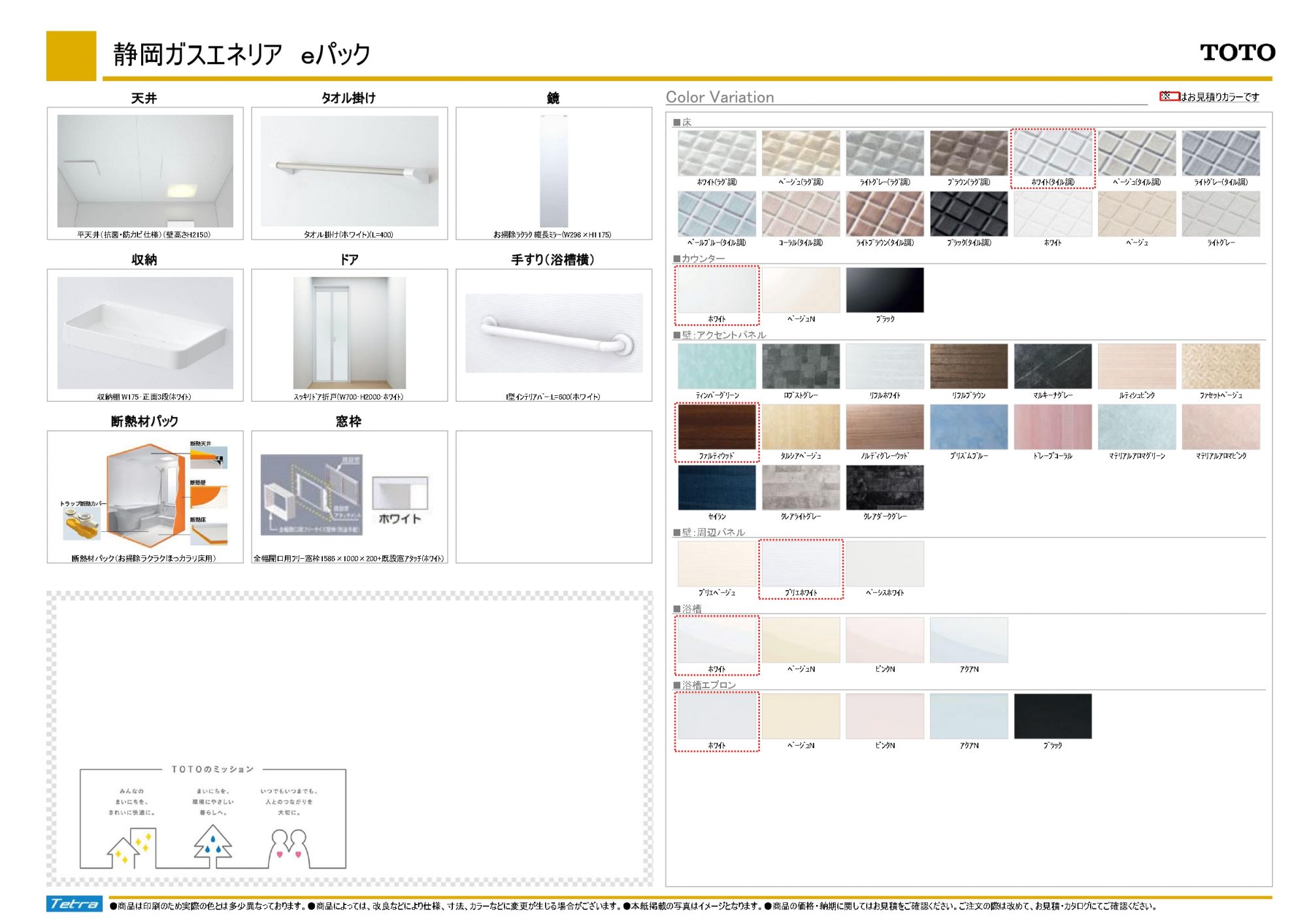Select accent panel リフルブラウン
This screenshot has width=1307, height=924.
pos(968,367)
